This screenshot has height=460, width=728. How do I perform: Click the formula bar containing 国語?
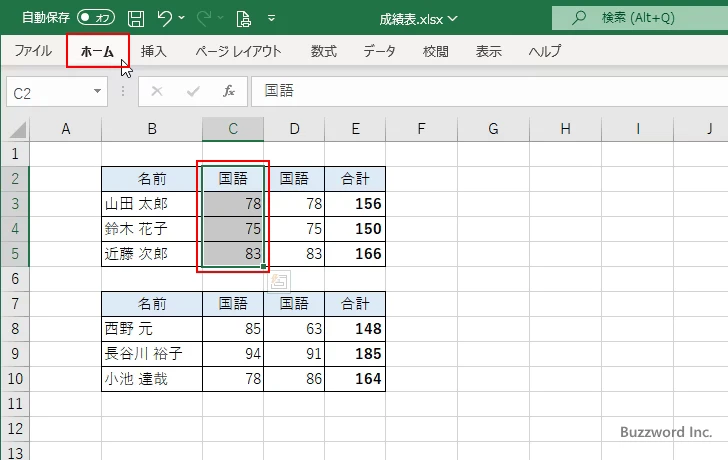tap(489, 91)
